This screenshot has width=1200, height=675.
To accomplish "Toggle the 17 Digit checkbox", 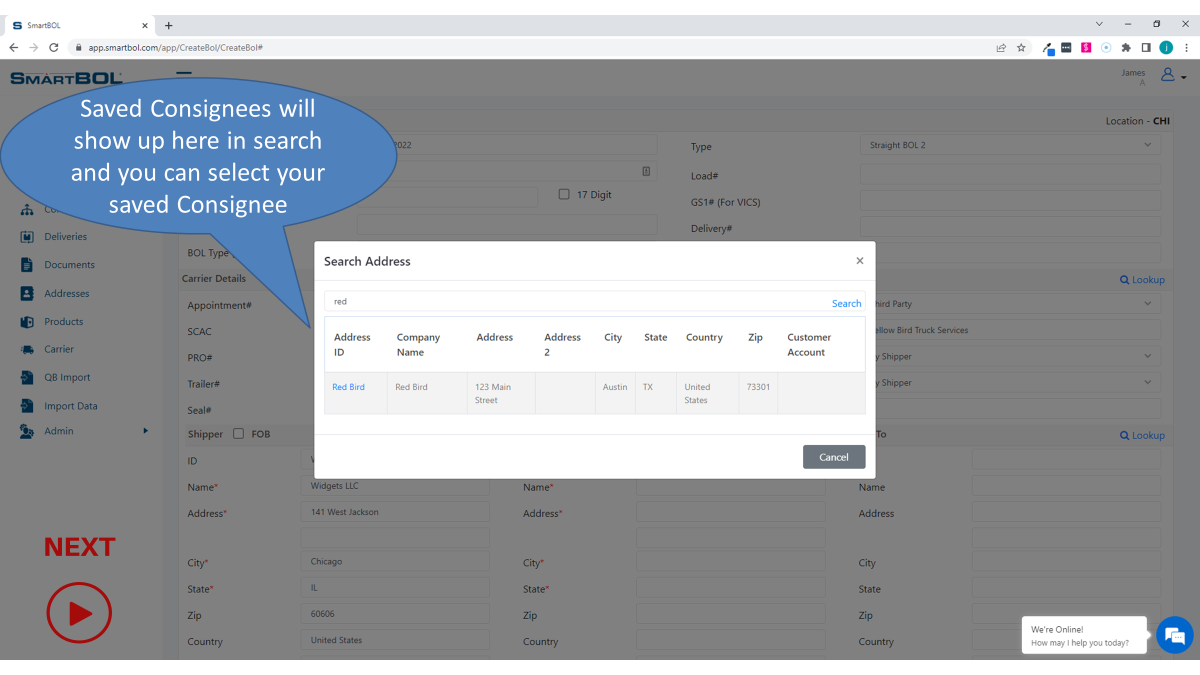I will coord(564,194).
